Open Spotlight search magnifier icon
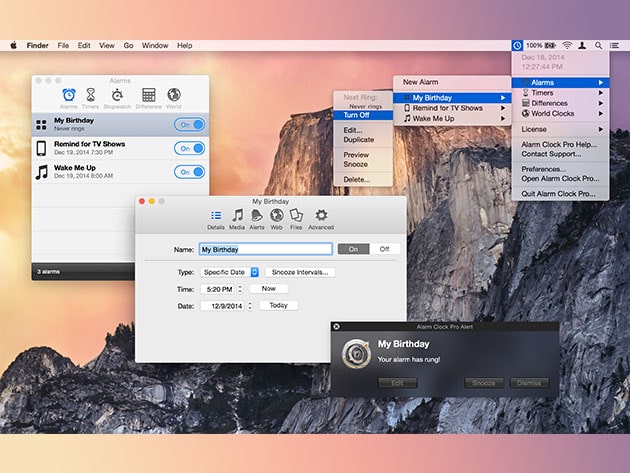 pyautogui.click(x=598, y=45)
